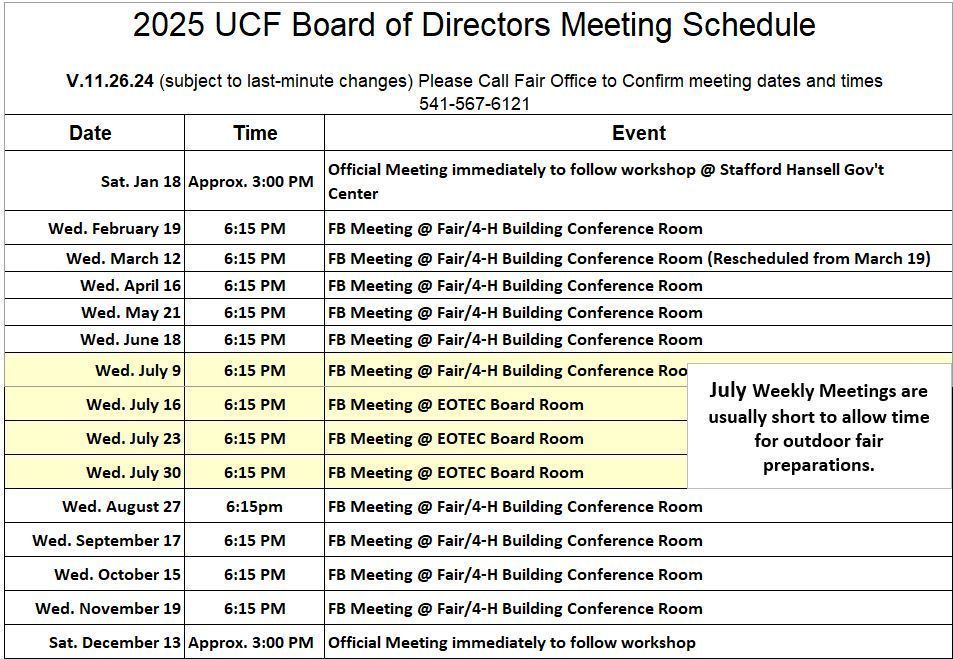The width and height of the screenshot is (953, 659).
Task: Select the Date column header
Action: (x=90, y=133)
